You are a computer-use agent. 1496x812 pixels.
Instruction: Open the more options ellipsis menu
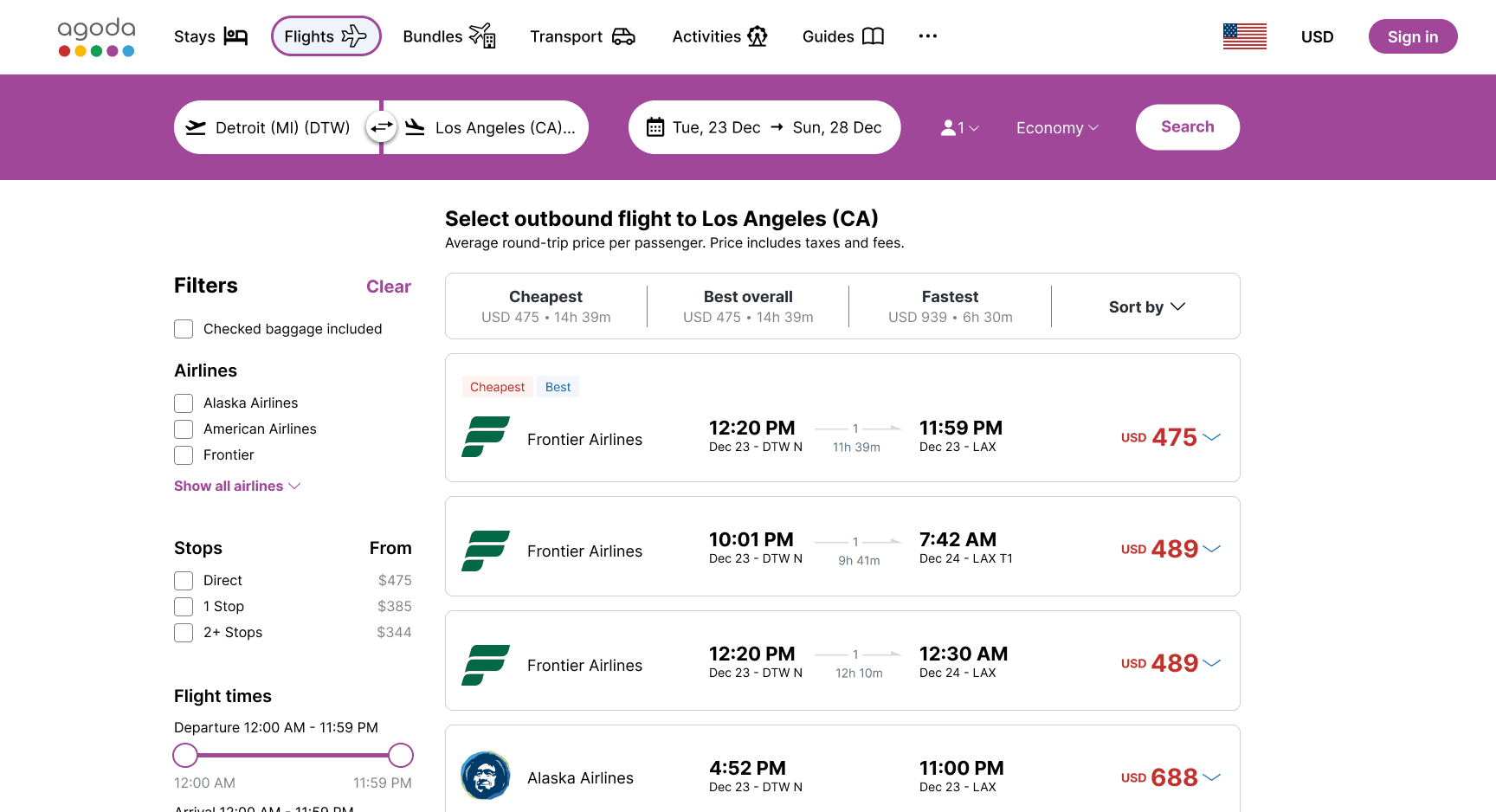tap(928, 36)
